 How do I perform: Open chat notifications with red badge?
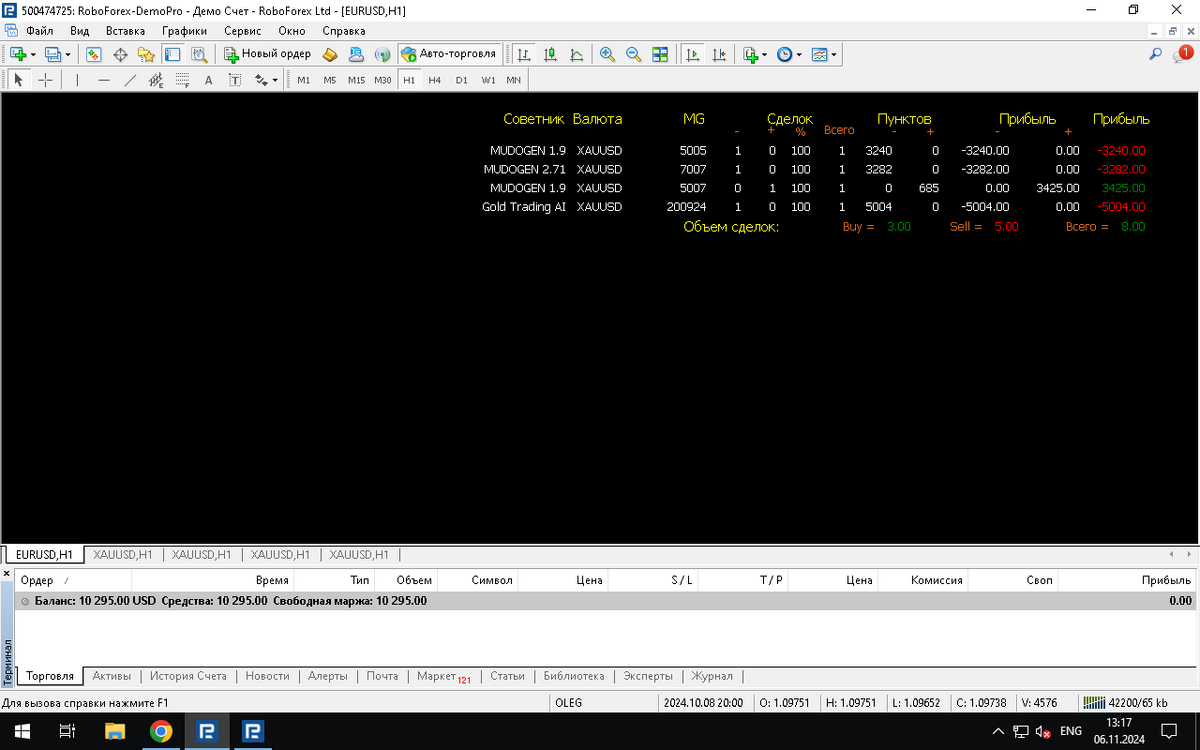point(1182,53)
